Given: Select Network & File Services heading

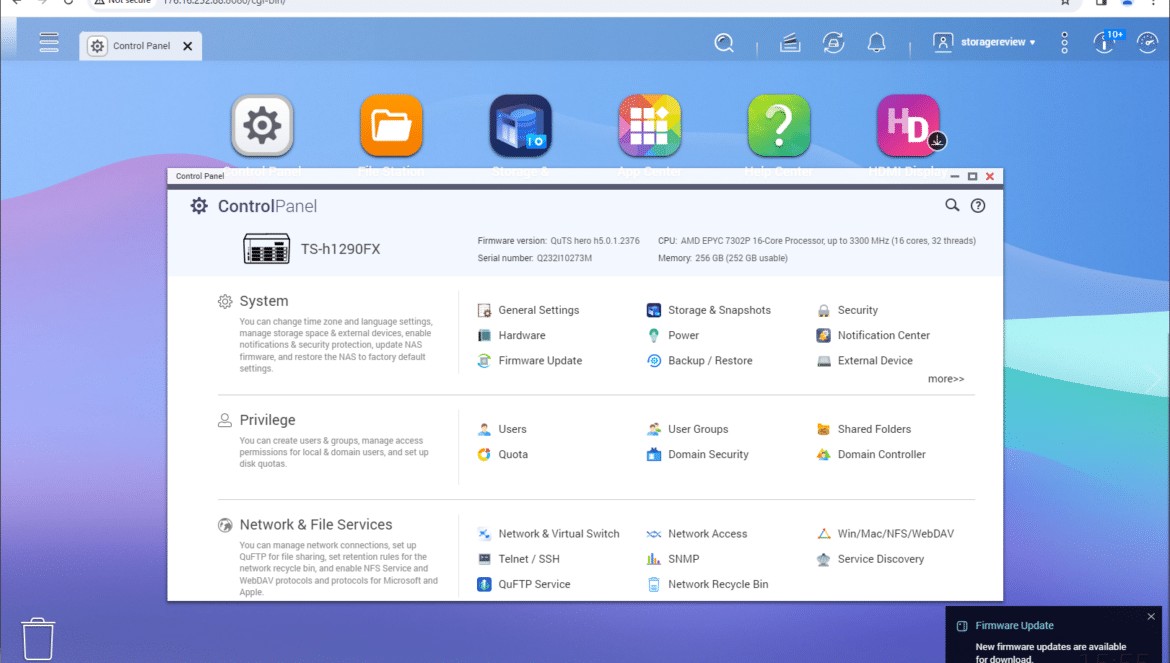Looking at the screenshot, I should (x=316, y=525).
